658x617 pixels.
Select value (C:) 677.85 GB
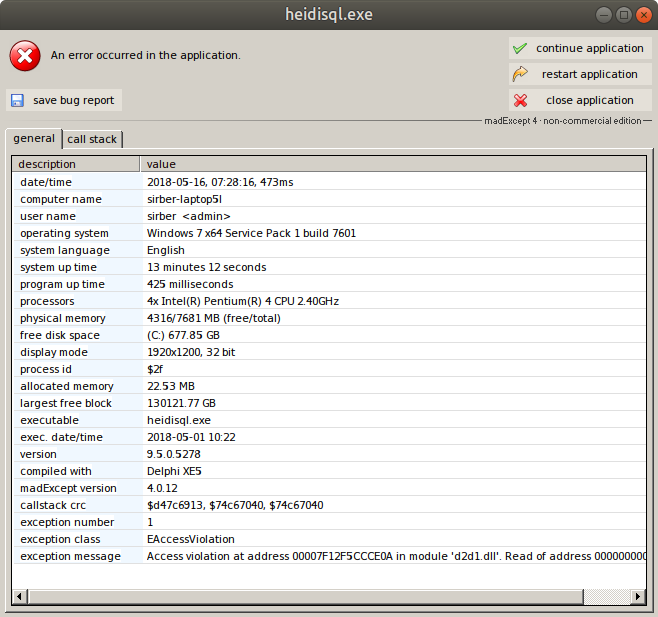183,335
